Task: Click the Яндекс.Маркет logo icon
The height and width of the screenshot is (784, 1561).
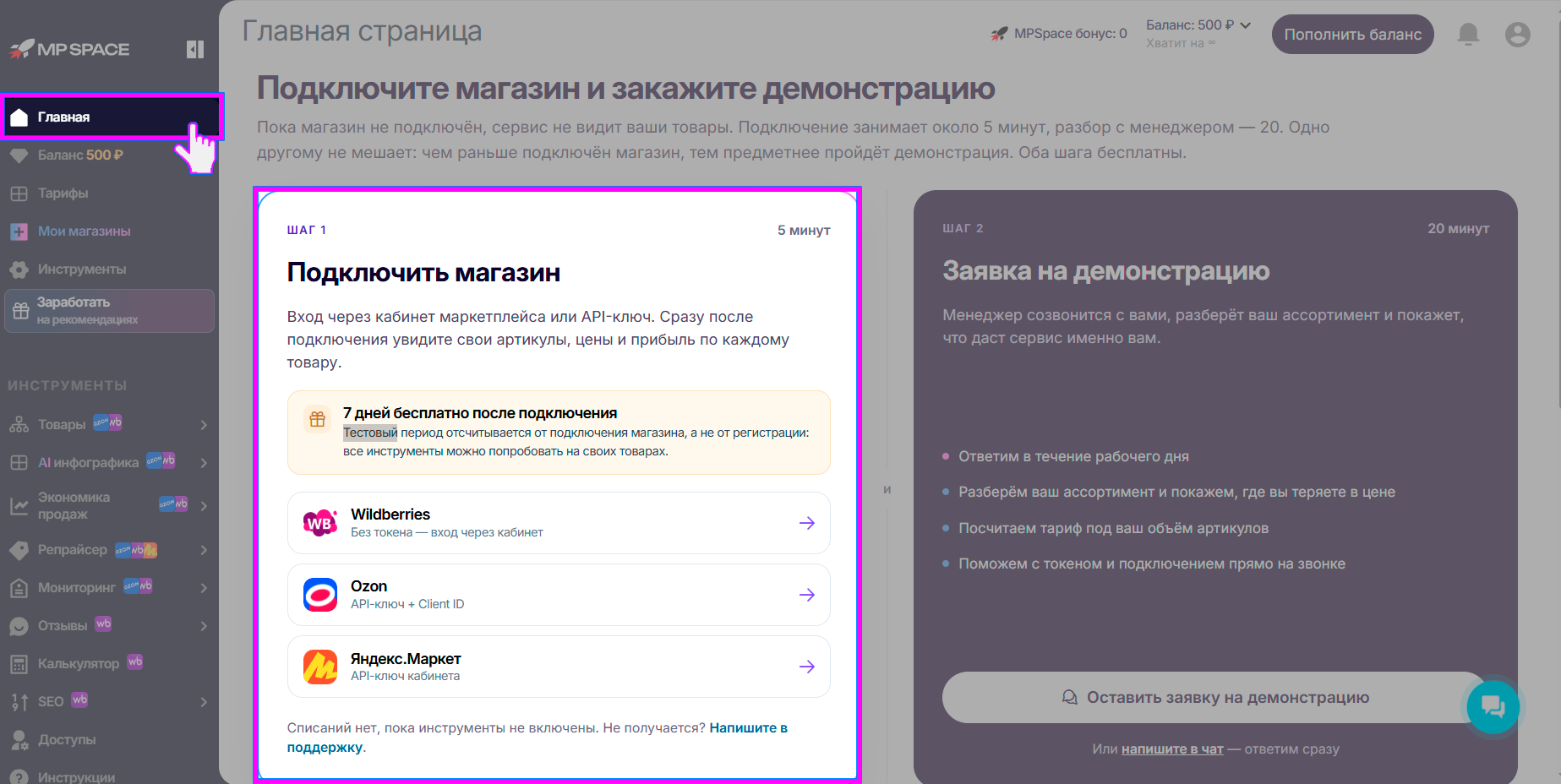Action: [x=319, y=667]
